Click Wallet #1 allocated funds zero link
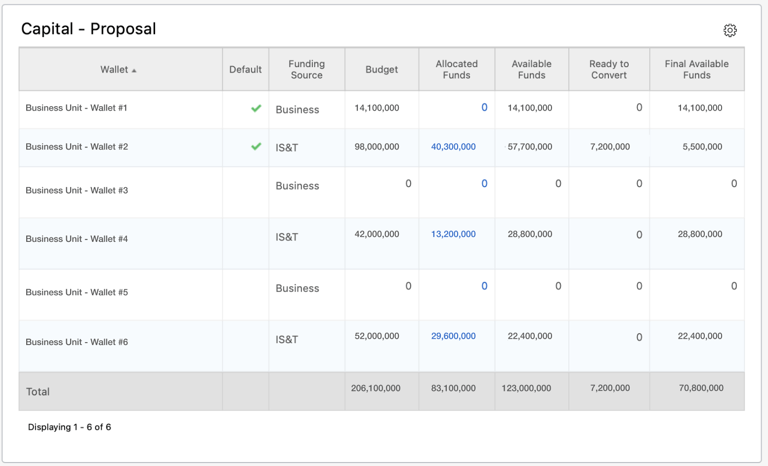Viewport: 768px width, 466px height. click(484, 108)
